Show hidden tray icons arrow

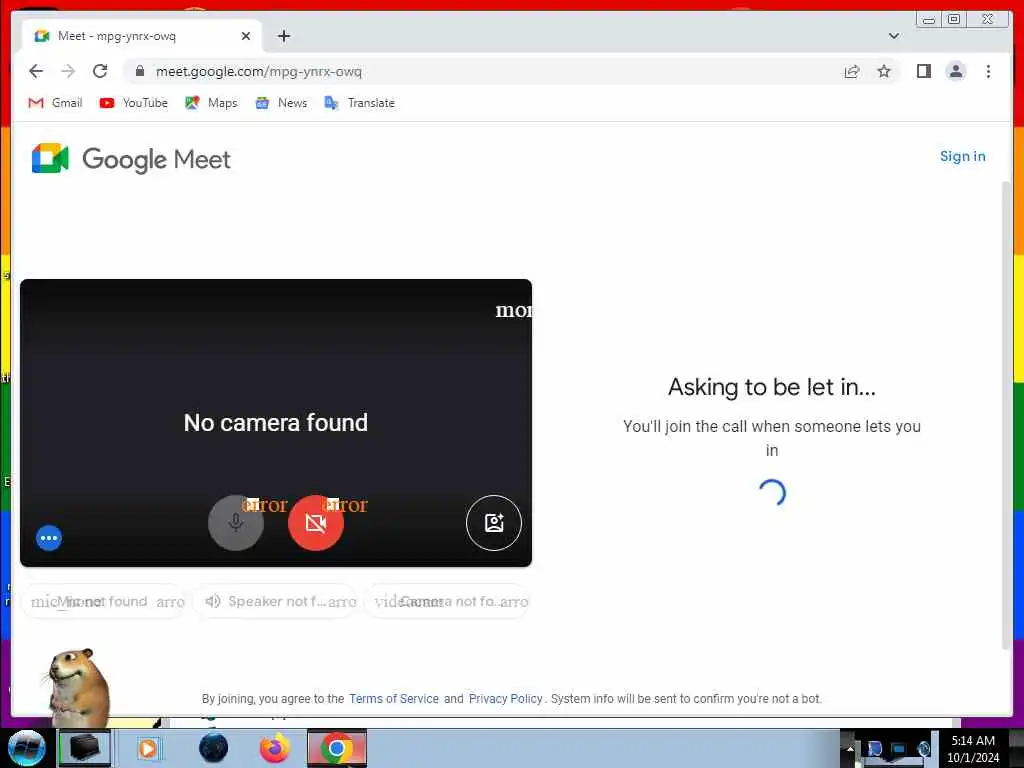(x=850, y=749)
